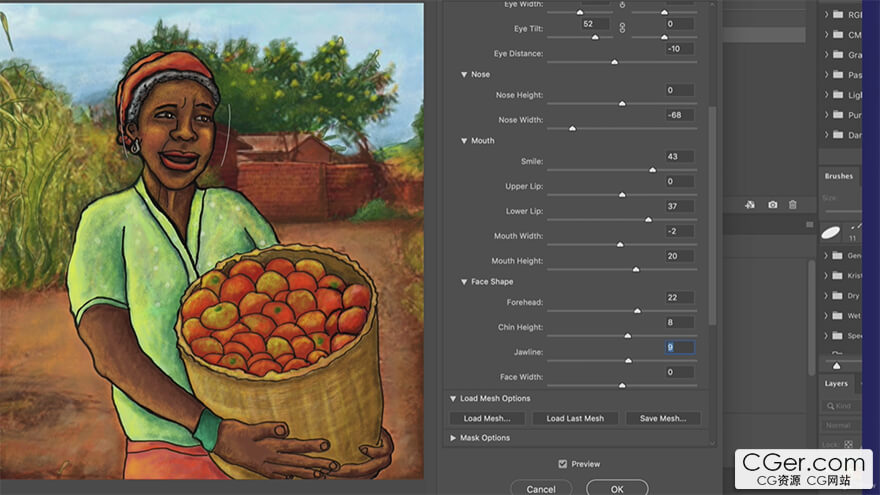Screen dimensions: 880x495
Task: Click the Eye Tilt left value field 52
Action: (x=595, y=24)
